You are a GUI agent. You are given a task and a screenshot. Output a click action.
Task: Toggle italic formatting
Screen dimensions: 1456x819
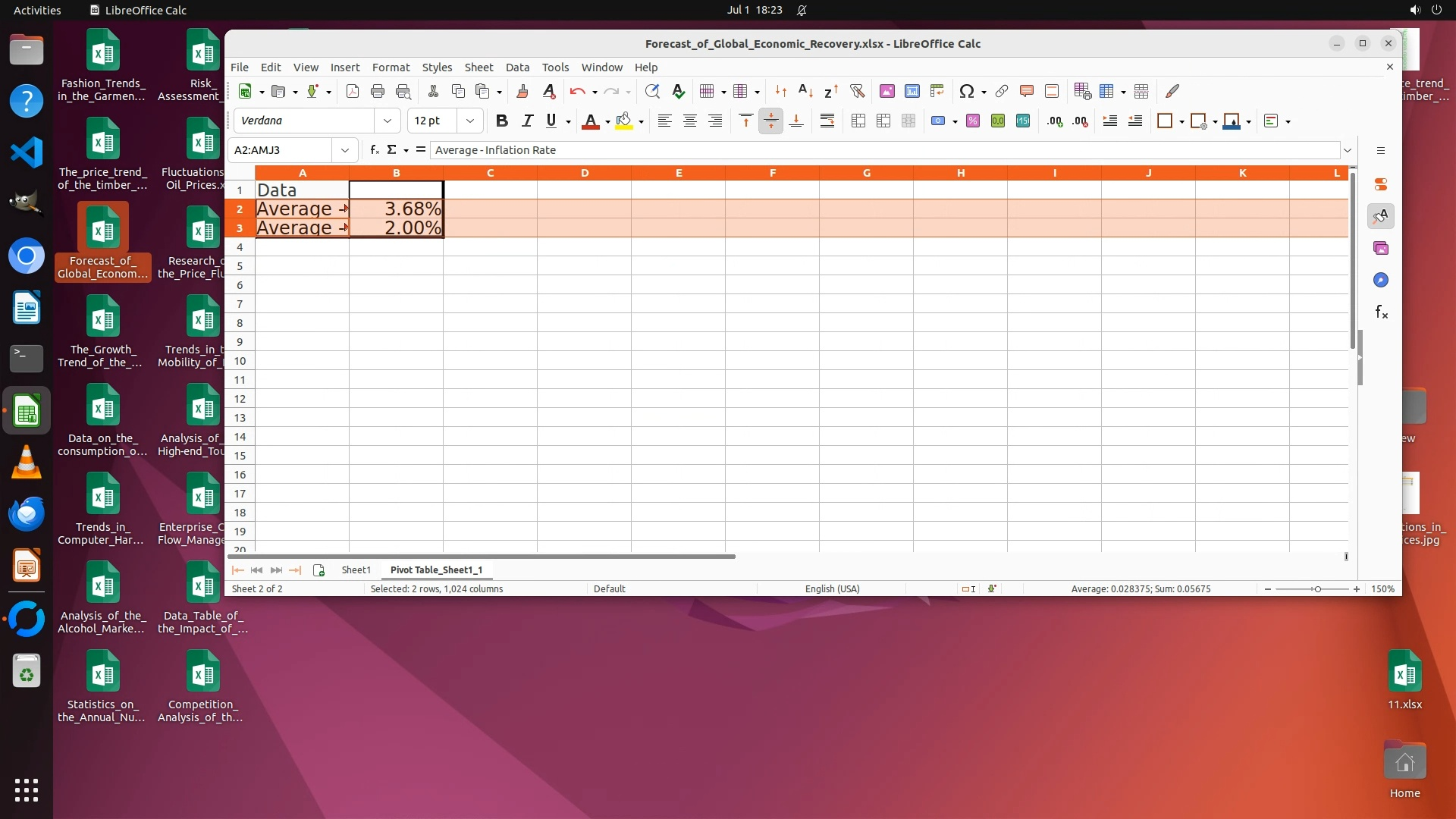coord(527,121)
